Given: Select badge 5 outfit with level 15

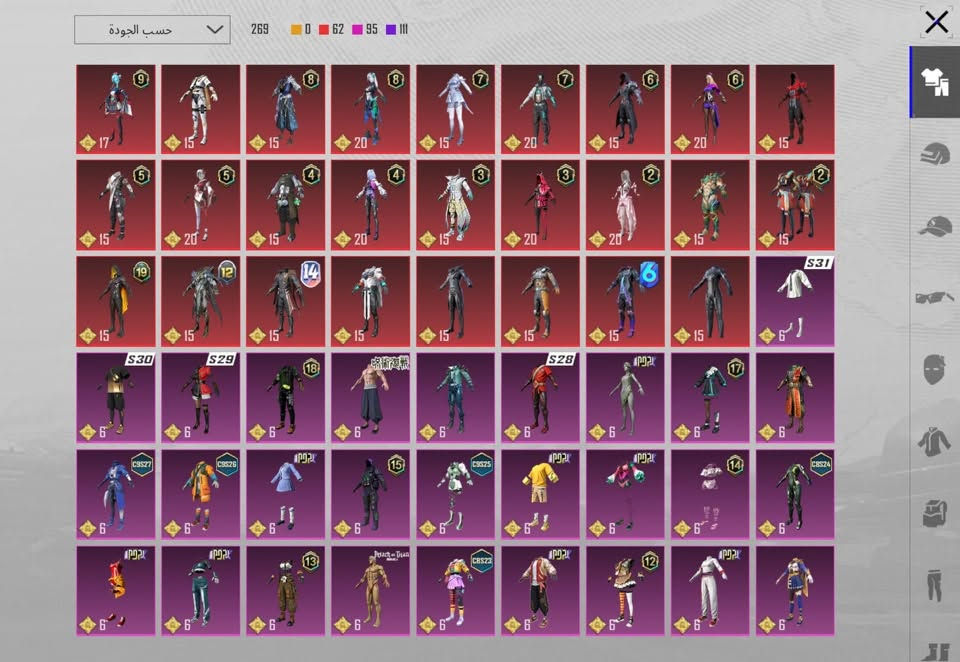Looking at the screenshot, I should [116, 205].
